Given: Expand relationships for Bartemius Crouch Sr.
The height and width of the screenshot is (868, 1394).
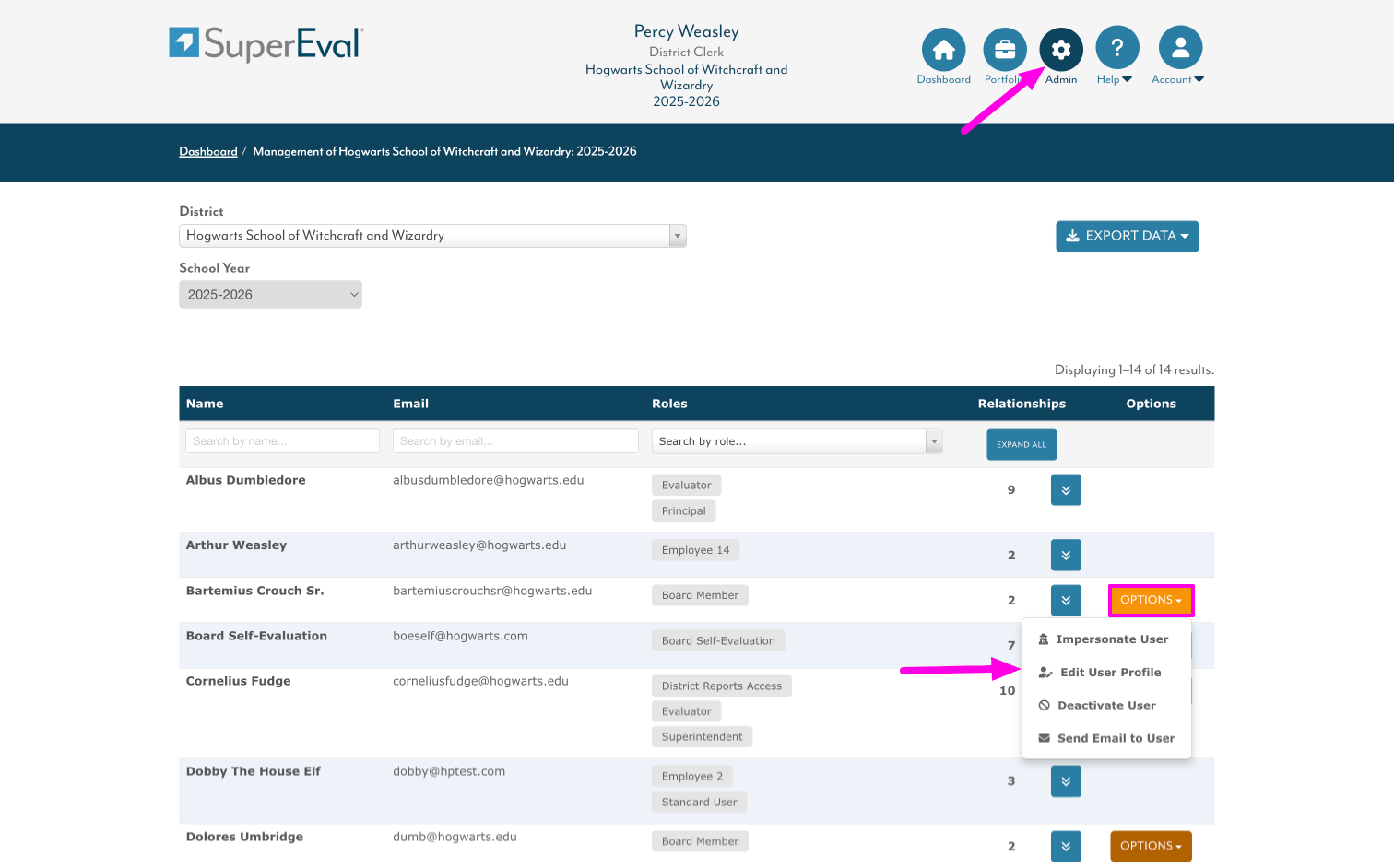Looking at the screenshot, I should tap(1066, 600).
